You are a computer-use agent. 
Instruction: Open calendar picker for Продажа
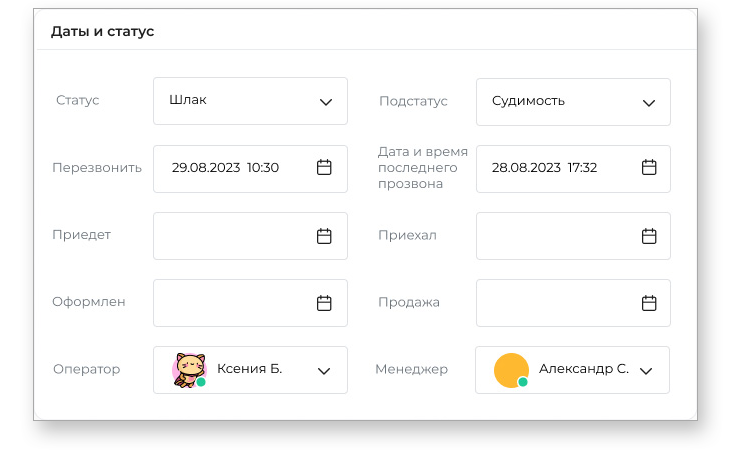[x=648, y=303]
